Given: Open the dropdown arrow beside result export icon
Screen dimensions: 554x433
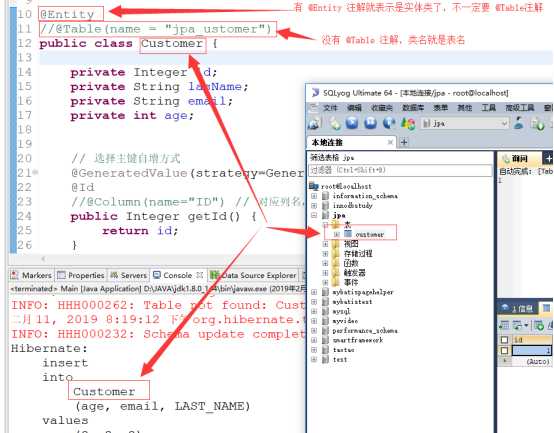Looking at the screenshot, I should coord(527,325).
